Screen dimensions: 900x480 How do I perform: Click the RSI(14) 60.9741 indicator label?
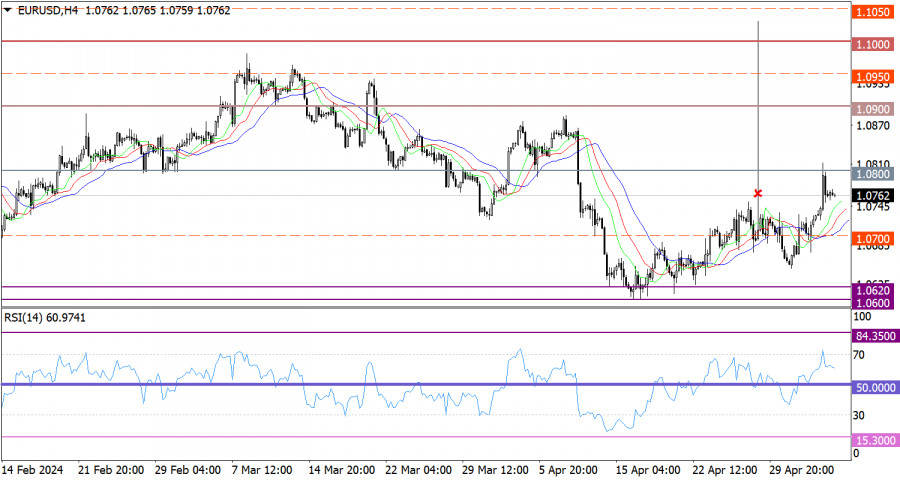(45, 318)
